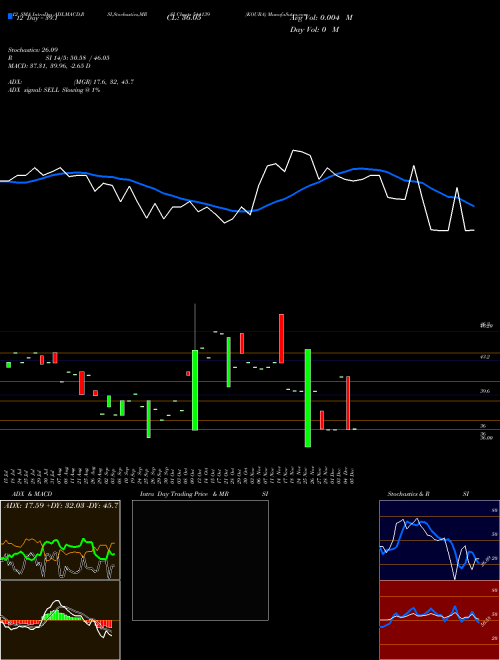Click the blue 12-day SMA legend square
This screenshot has height=660, width=500.
pyautogui.click(x=10, y=16)
